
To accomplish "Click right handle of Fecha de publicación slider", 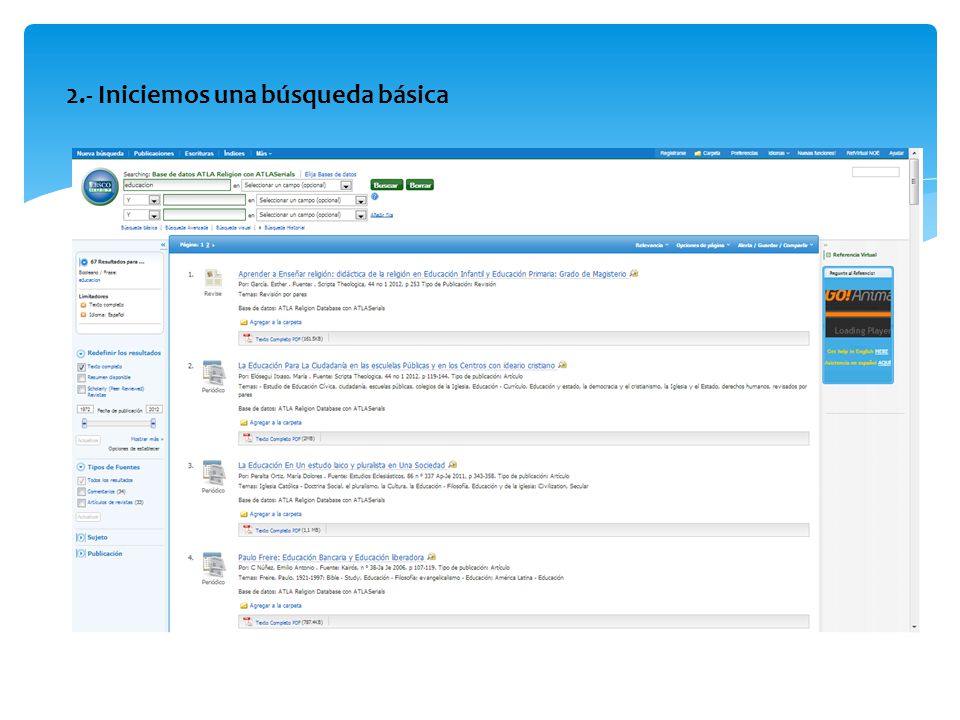I will point(153,423).
